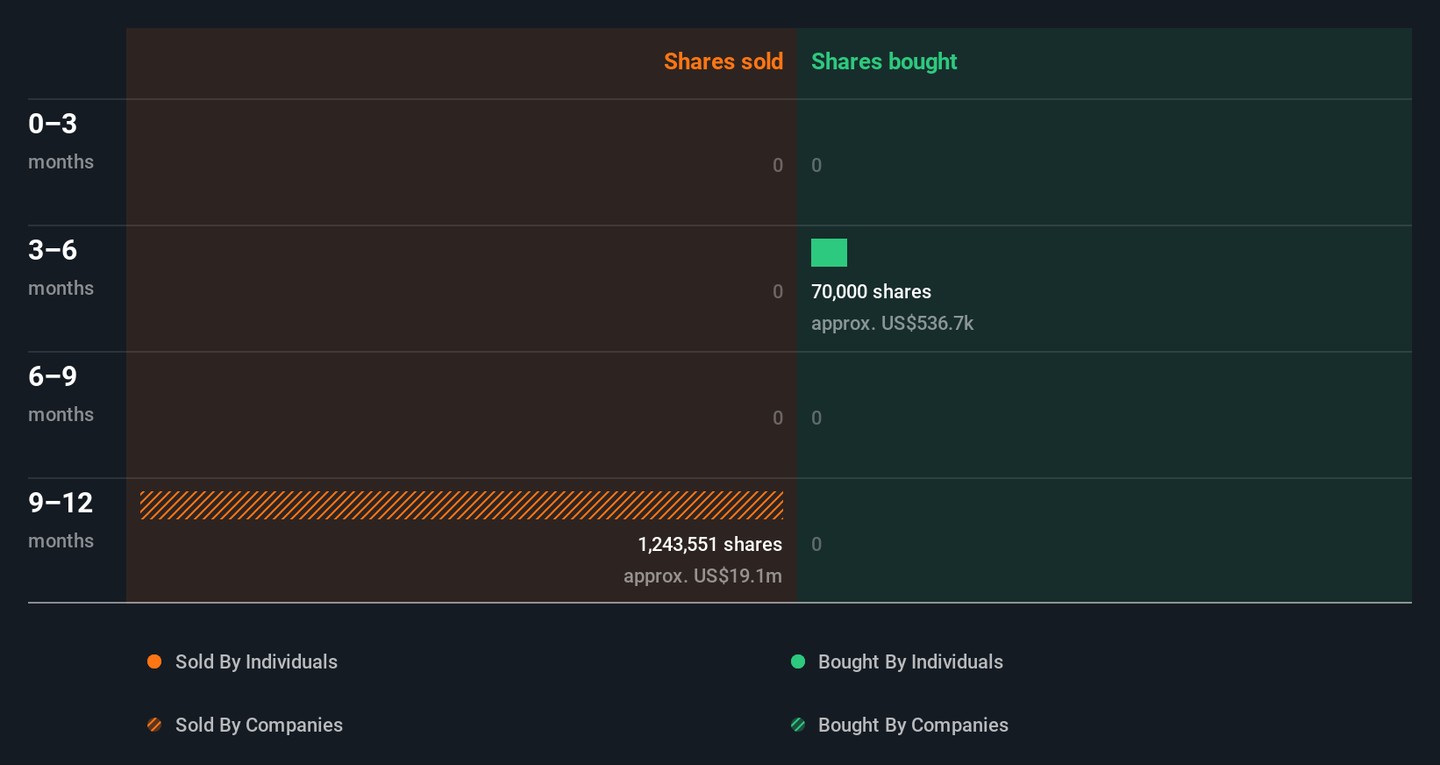
Task: Click the orange Sold By Individuals legend dot
Action: [x=154, y=662]
